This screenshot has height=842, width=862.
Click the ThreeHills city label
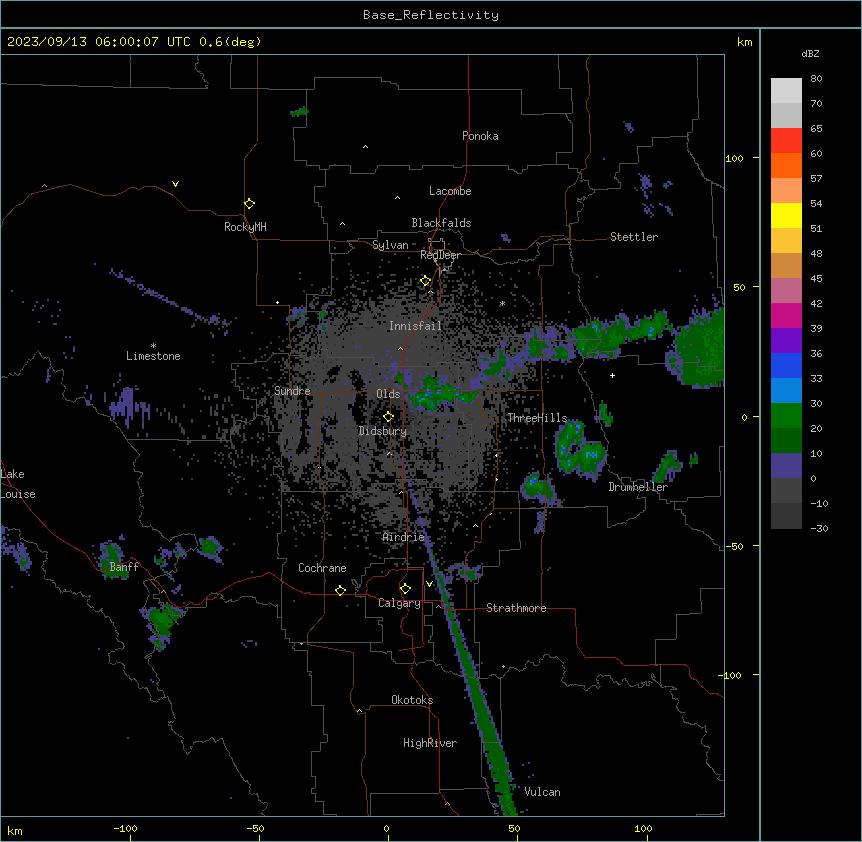(x=537, y=418)
